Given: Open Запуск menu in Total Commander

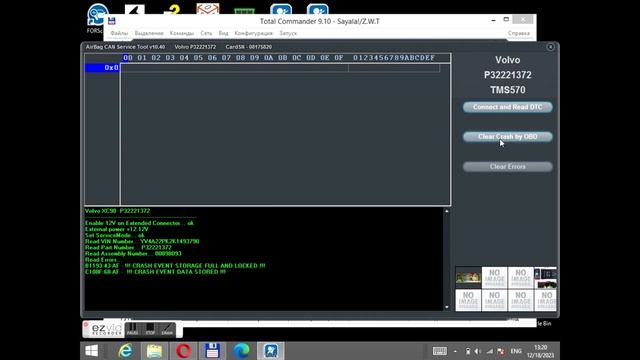Looking at the screenshot, I should pyautogui.click(x=288, y=33).
